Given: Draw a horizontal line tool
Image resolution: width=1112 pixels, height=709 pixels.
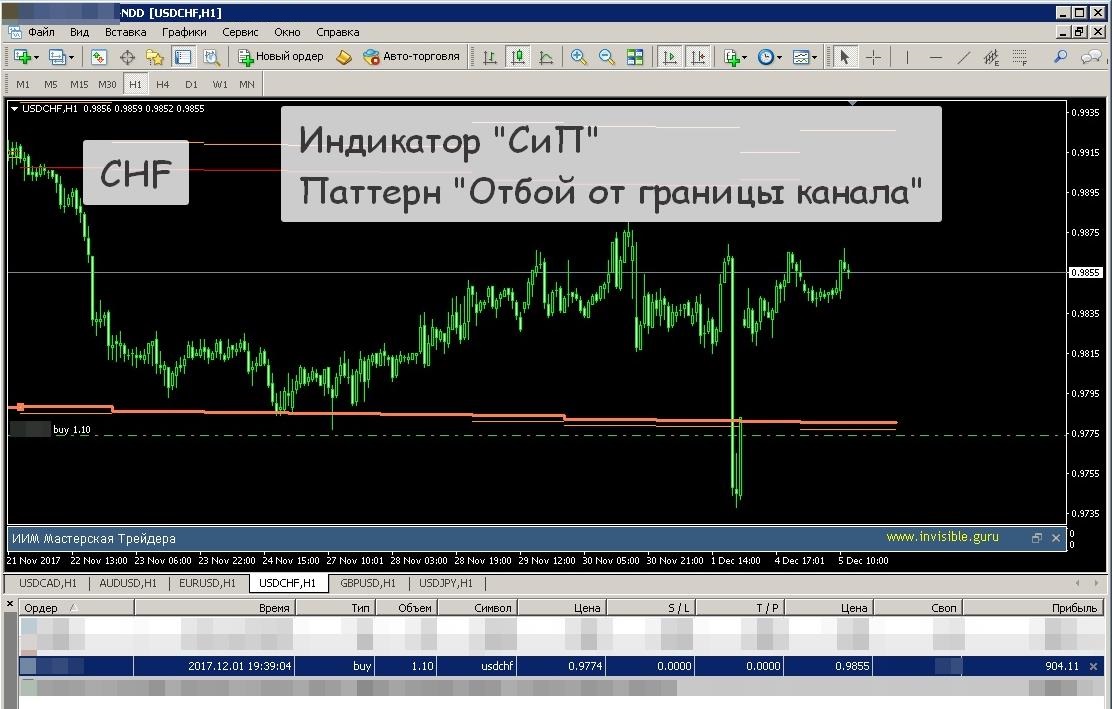Looking at the screenshot, I should click(935, 57).
